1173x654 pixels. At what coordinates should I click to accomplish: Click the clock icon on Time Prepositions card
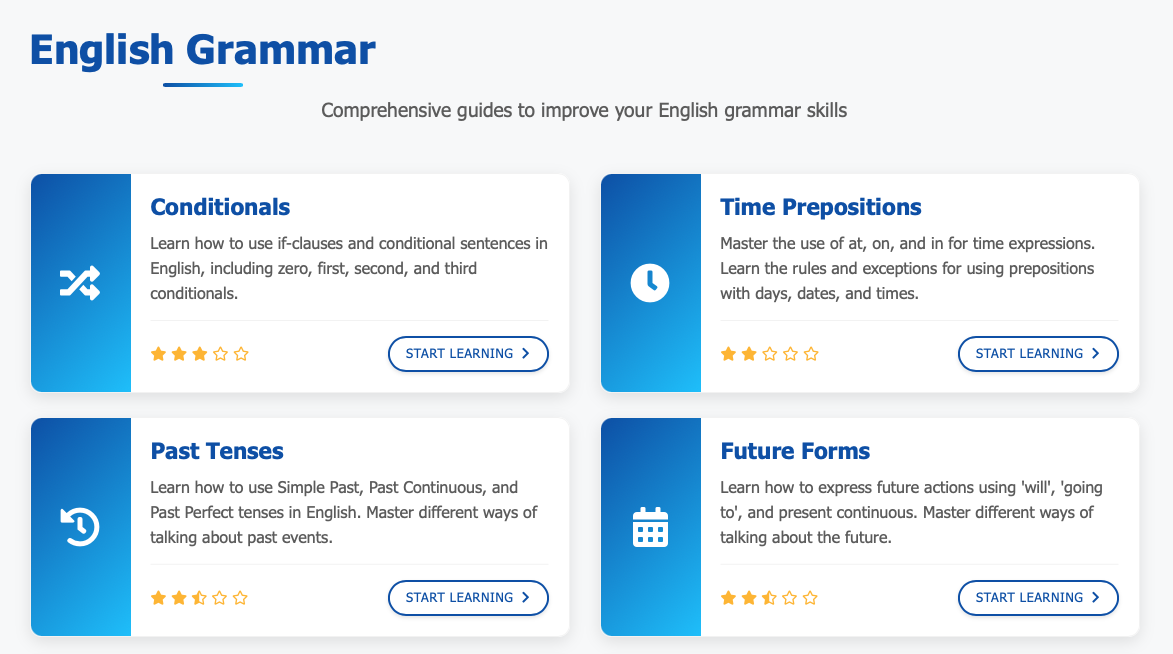tap(650, 283)
